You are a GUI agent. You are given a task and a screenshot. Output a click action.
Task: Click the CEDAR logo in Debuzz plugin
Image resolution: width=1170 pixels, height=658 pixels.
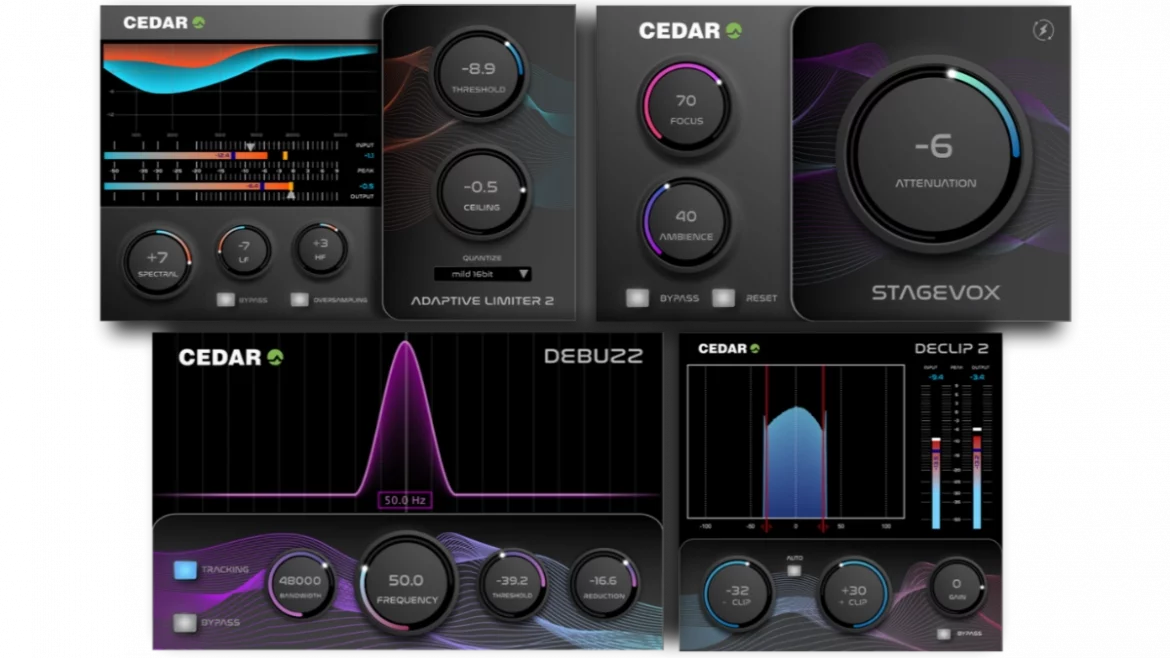click(x=231, y=357)
